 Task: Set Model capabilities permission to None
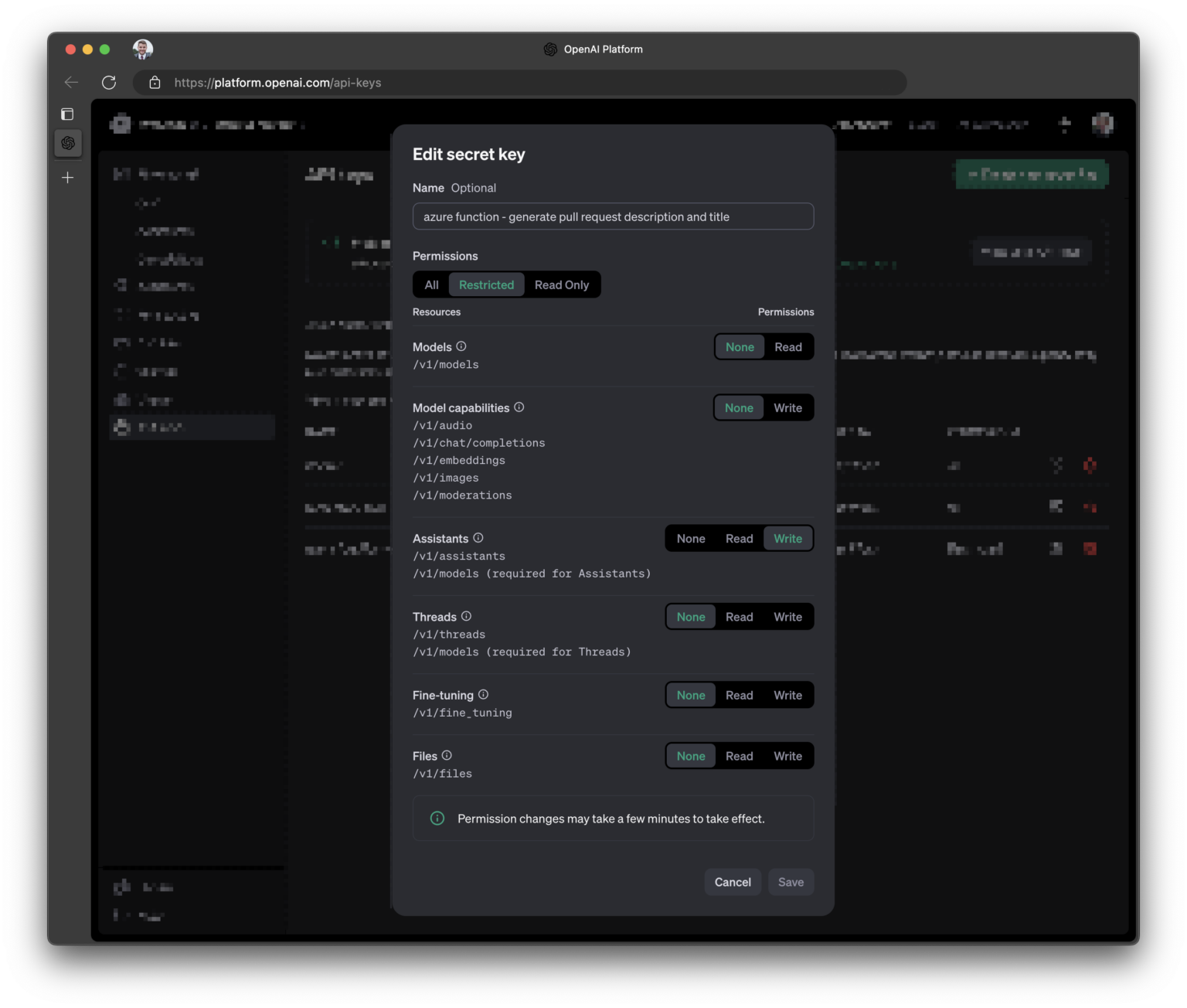click(739, 408)
